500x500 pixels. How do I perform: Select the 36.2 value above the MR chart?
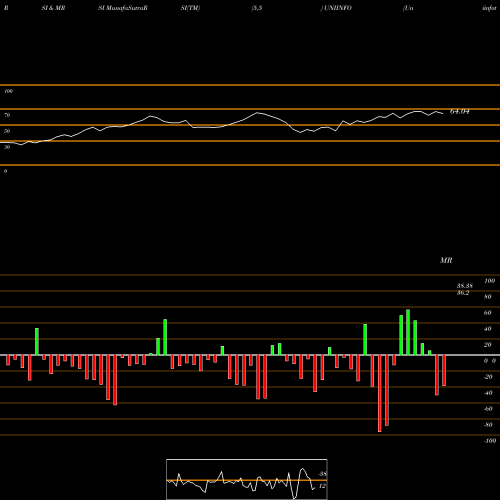[x=463, y=293]
